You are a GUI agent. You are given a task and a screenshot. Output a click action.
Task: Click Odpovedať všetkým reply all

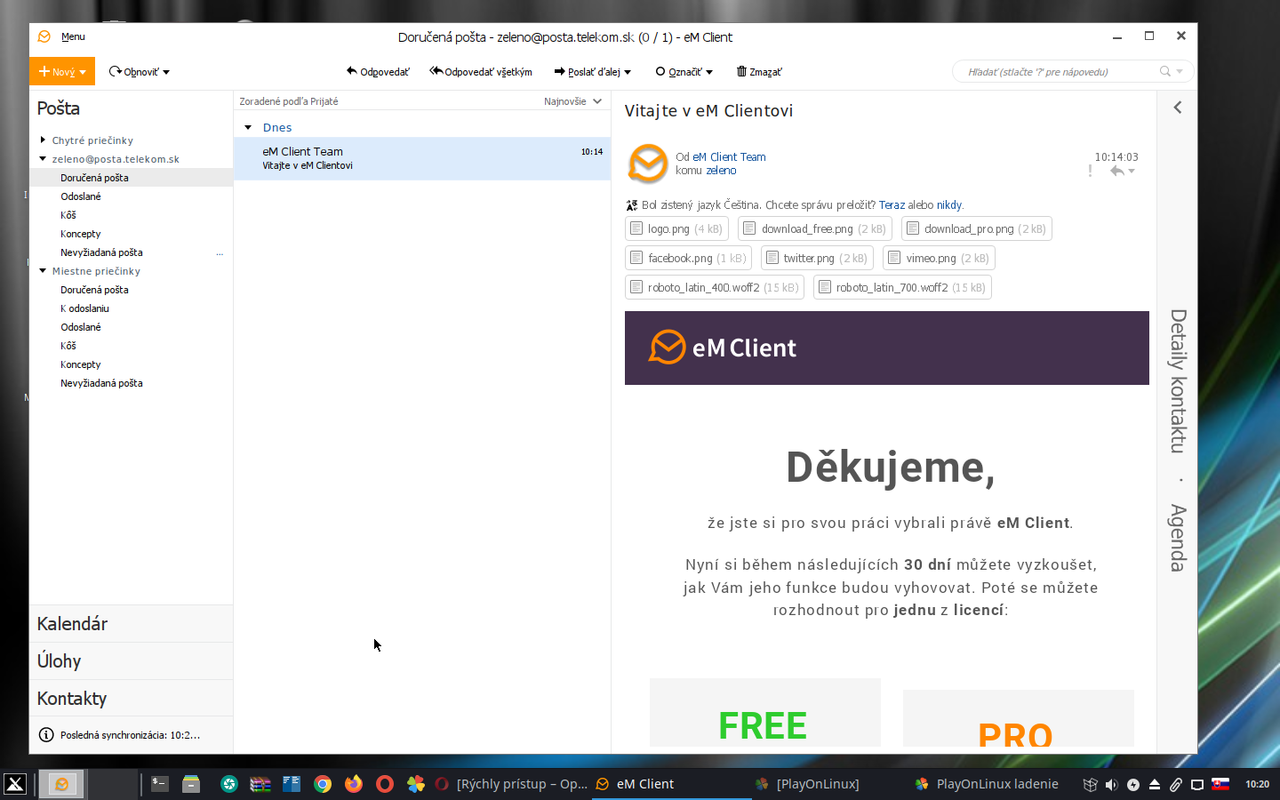coord(481,72)
